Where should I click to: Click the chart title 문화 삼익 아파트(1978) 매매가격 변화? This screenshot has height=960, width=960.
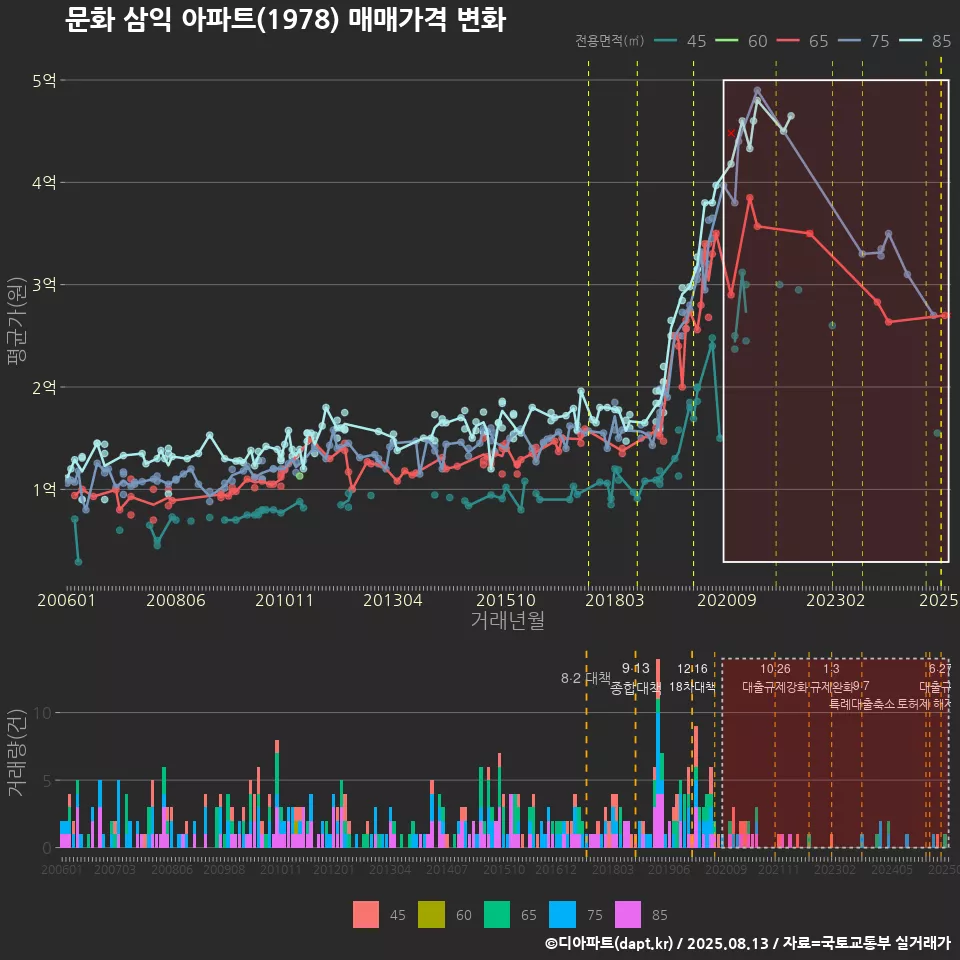285,20
